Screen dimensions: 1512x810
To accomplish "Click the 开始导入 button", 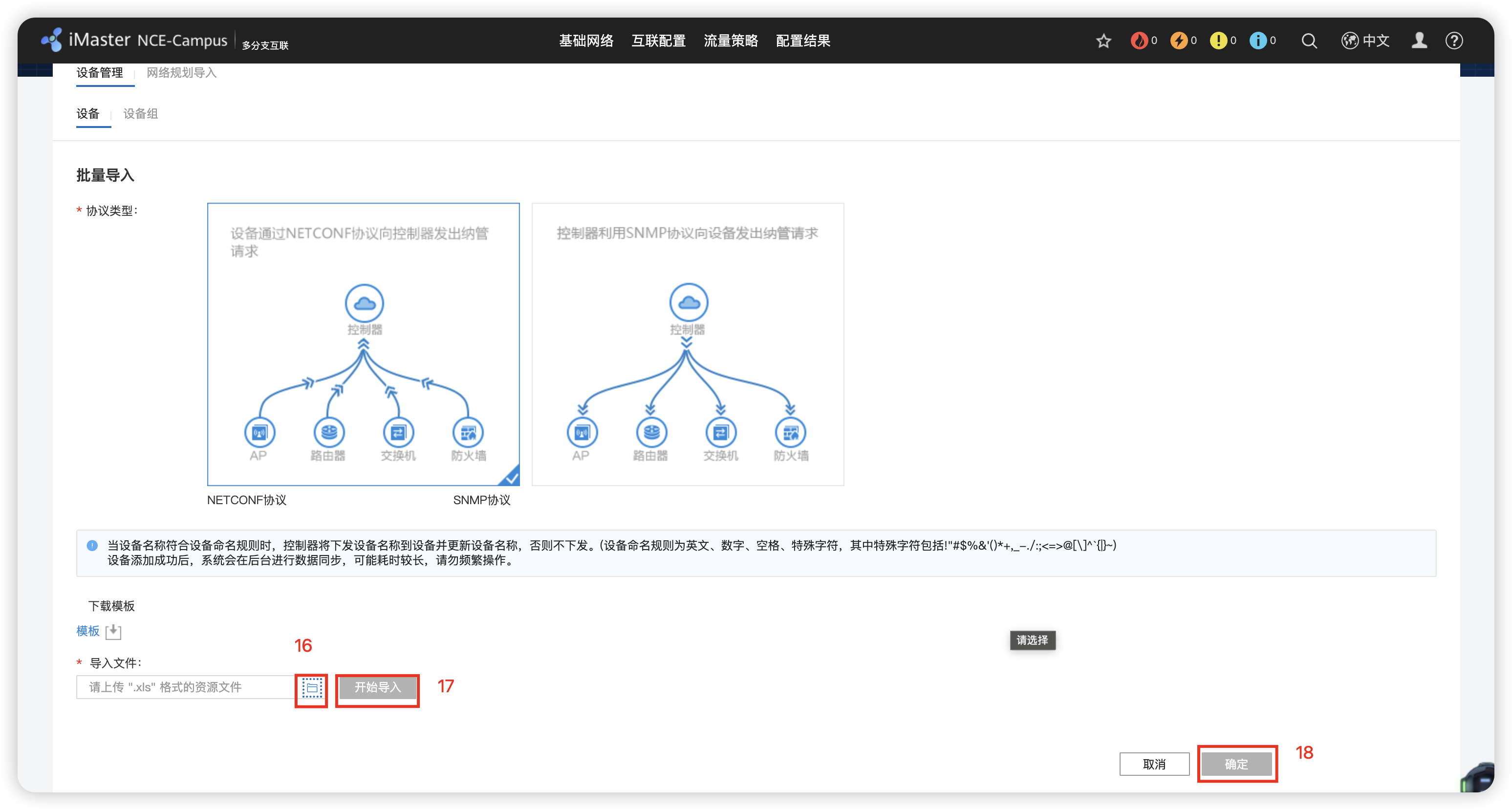I will point(377,687).
